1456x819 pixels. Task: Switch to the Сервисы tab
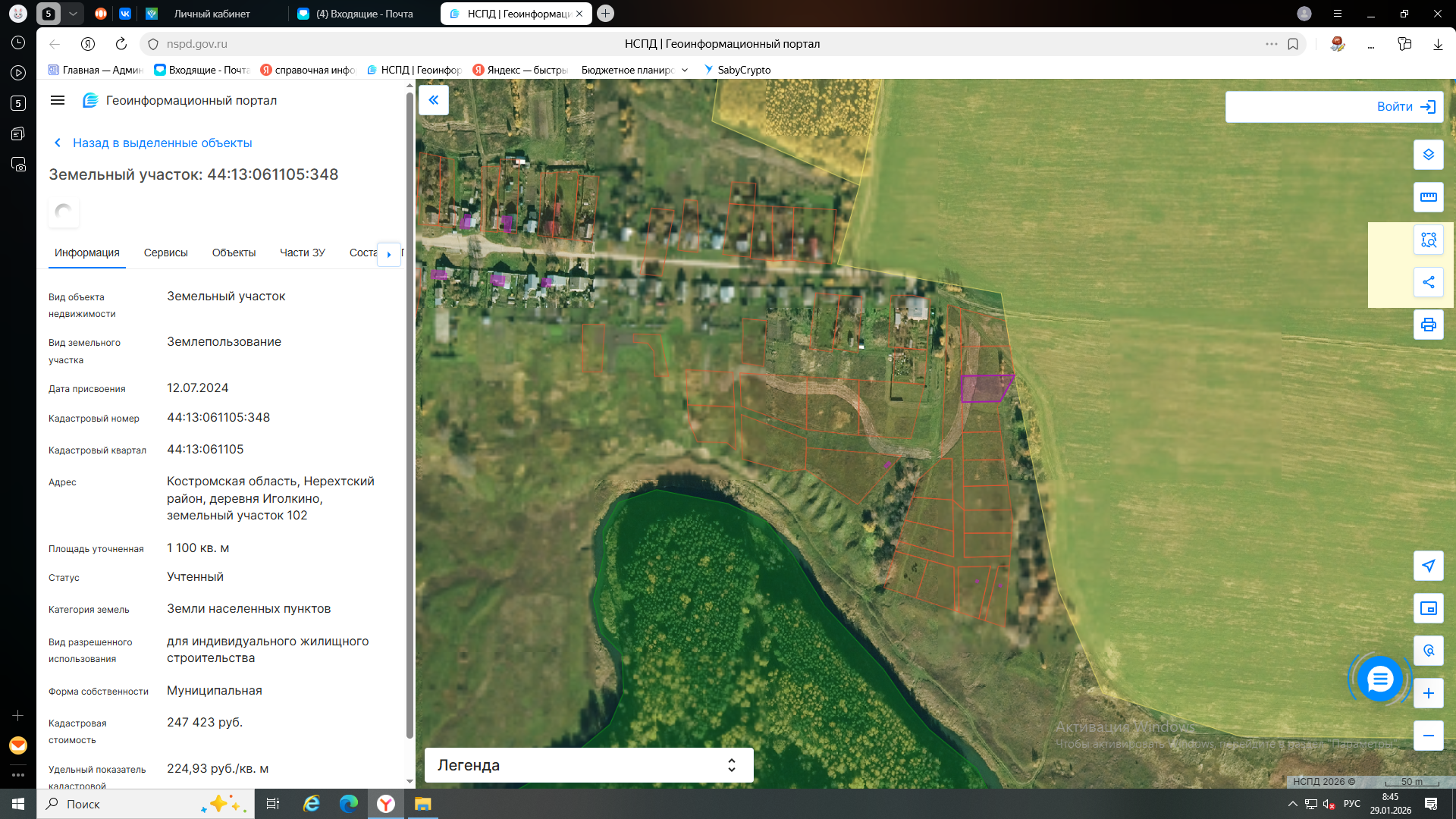pyautogui.click(x=165, y=253)
